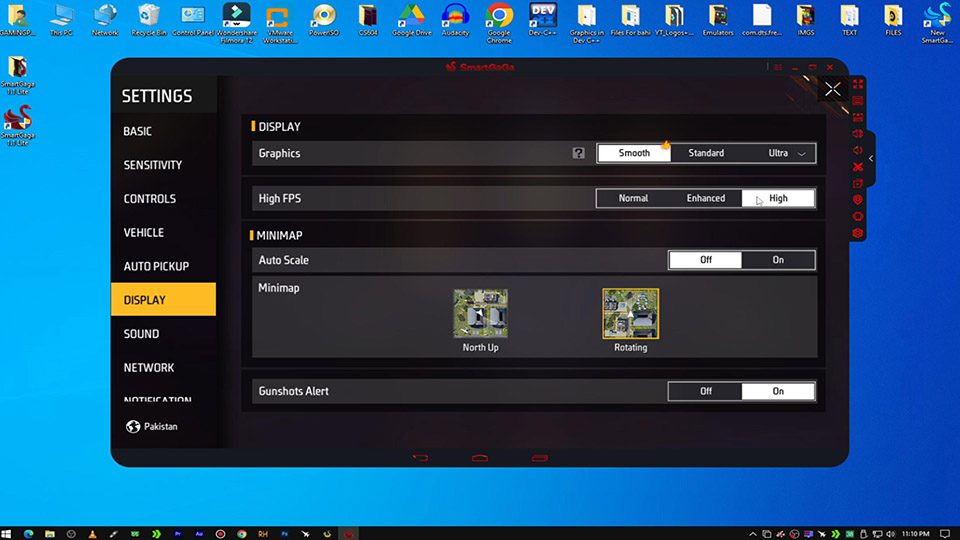960x540 pixels.
Task: Click emulator home navigation button
Action: click(x=480, y=457)
